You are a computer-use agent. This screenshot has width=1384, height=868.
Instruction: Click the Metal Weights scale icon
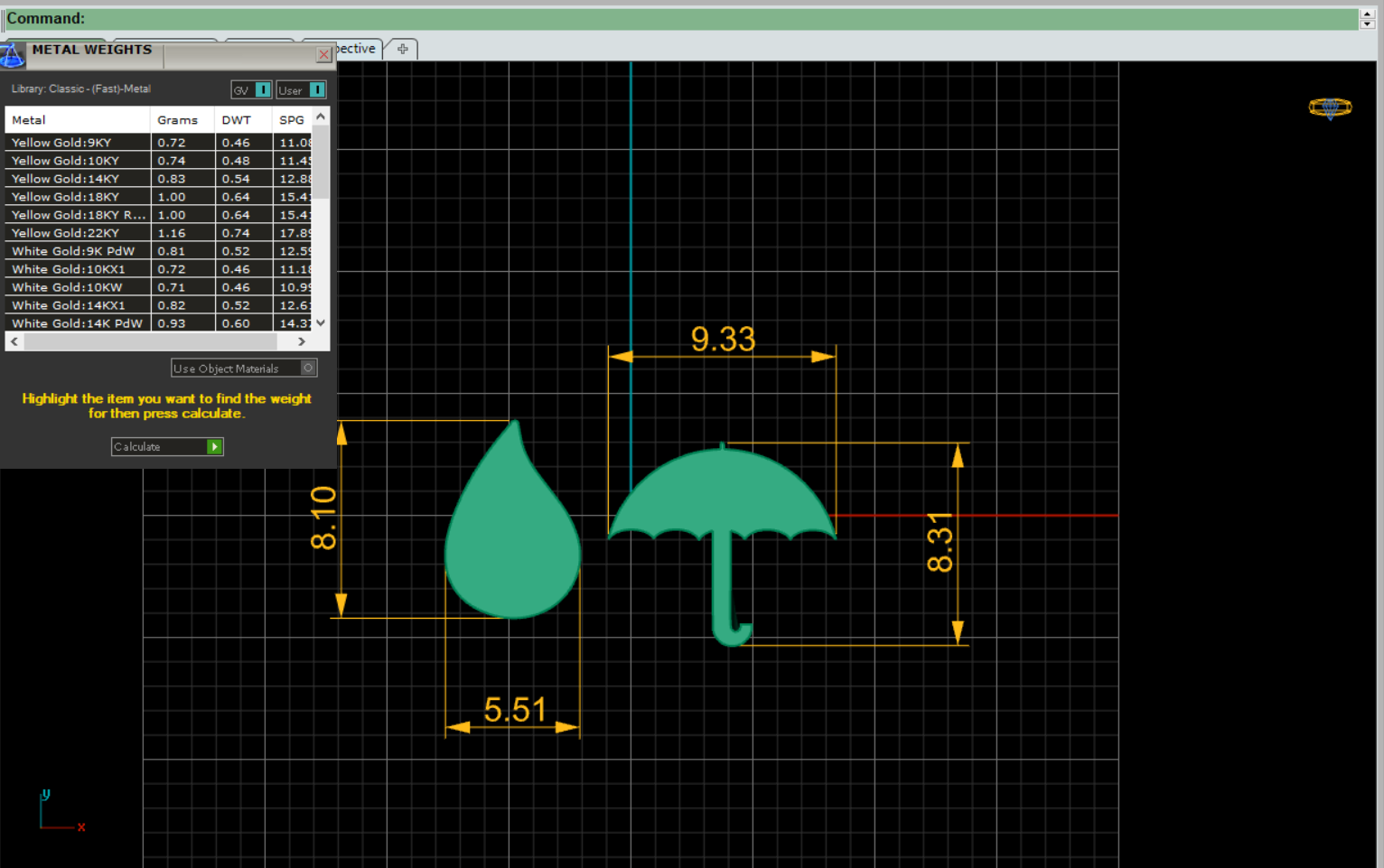(x=12, y=54)
